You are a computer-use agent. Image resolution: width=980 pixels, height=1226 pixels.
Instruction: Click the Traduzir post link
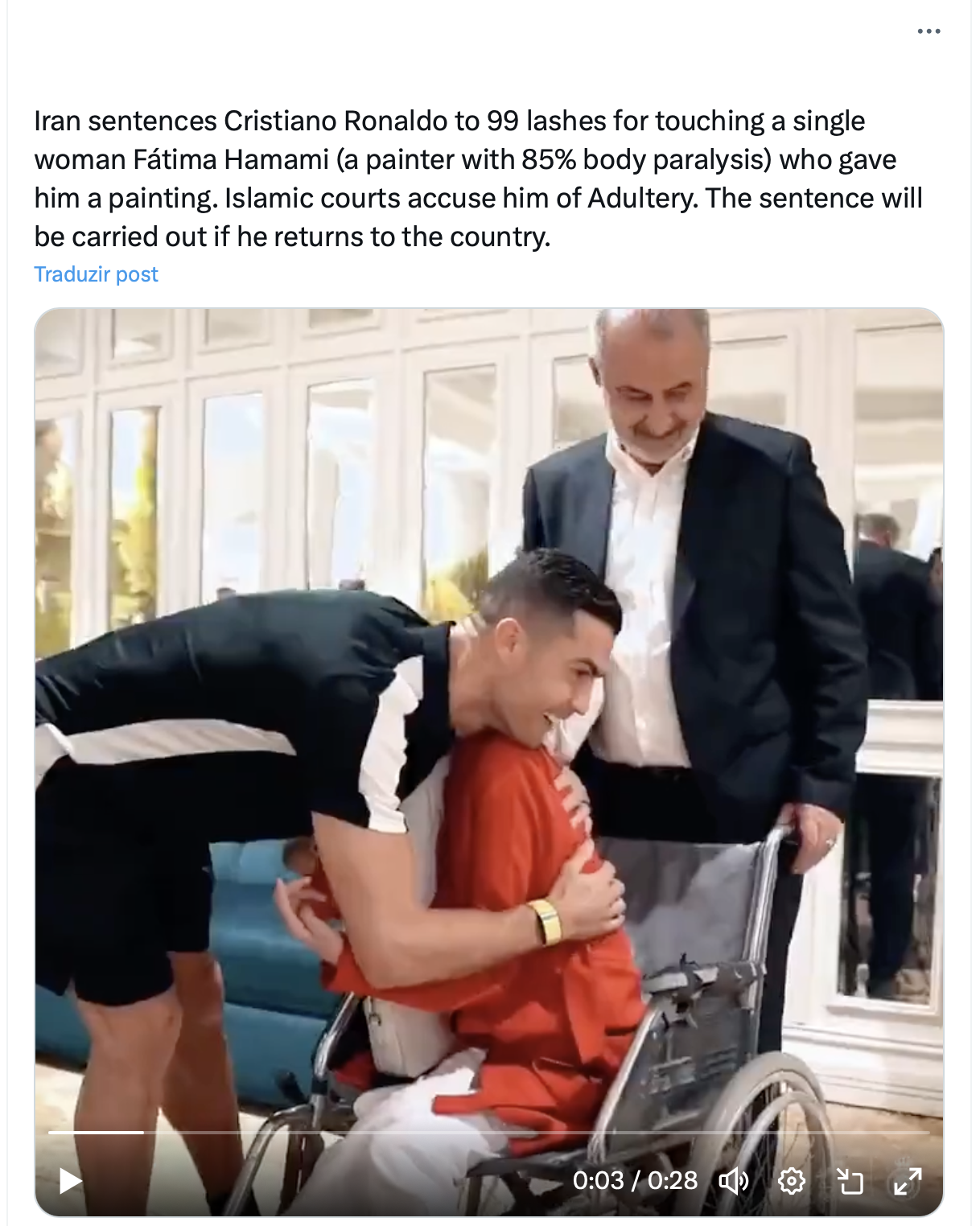point(96,274)
